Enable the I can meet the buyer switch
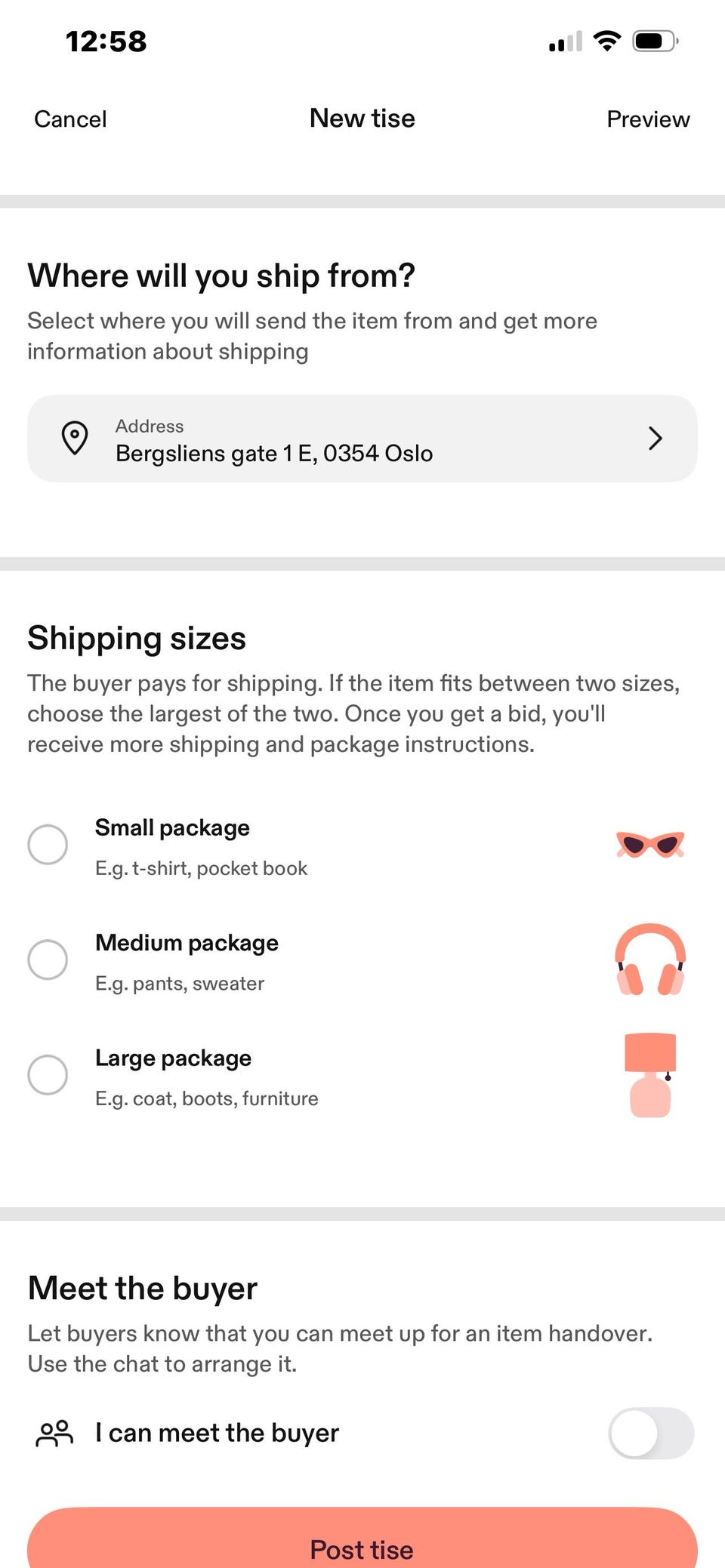The width and height of the screenshot is (725, 1568). coord(651,1433)
